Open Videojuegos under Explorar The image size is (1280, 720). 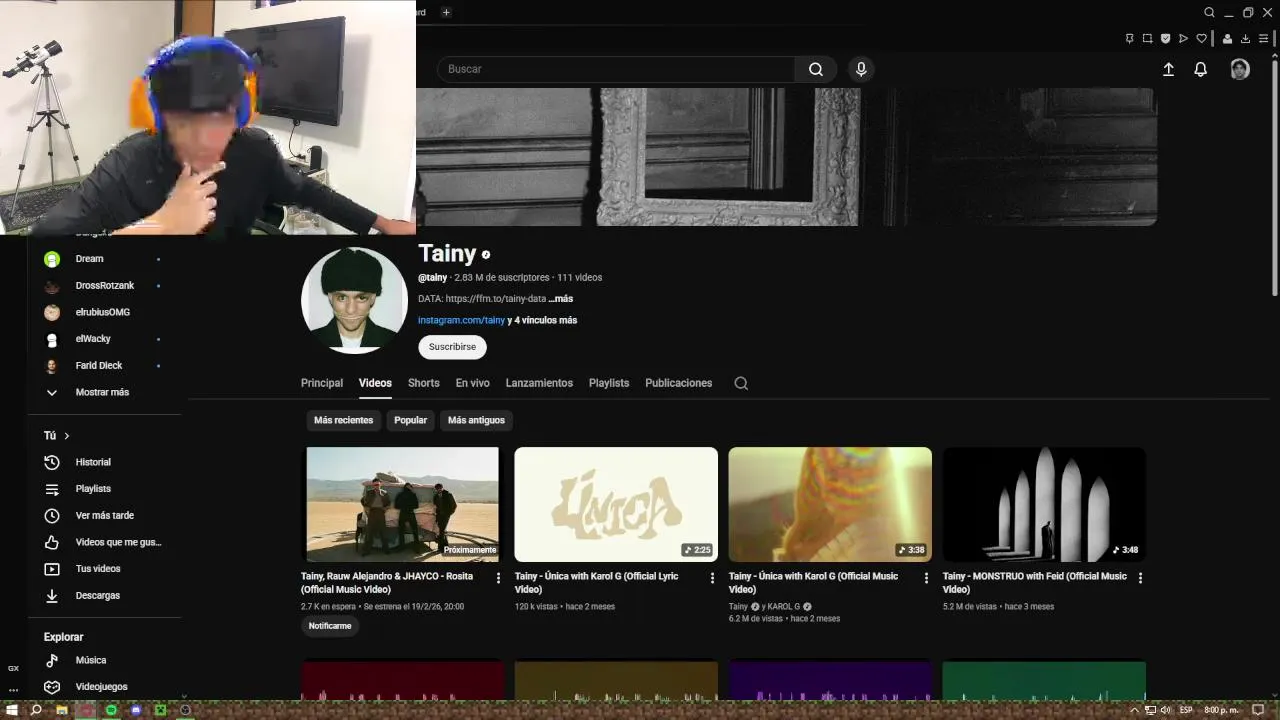(x=104, y=687)
